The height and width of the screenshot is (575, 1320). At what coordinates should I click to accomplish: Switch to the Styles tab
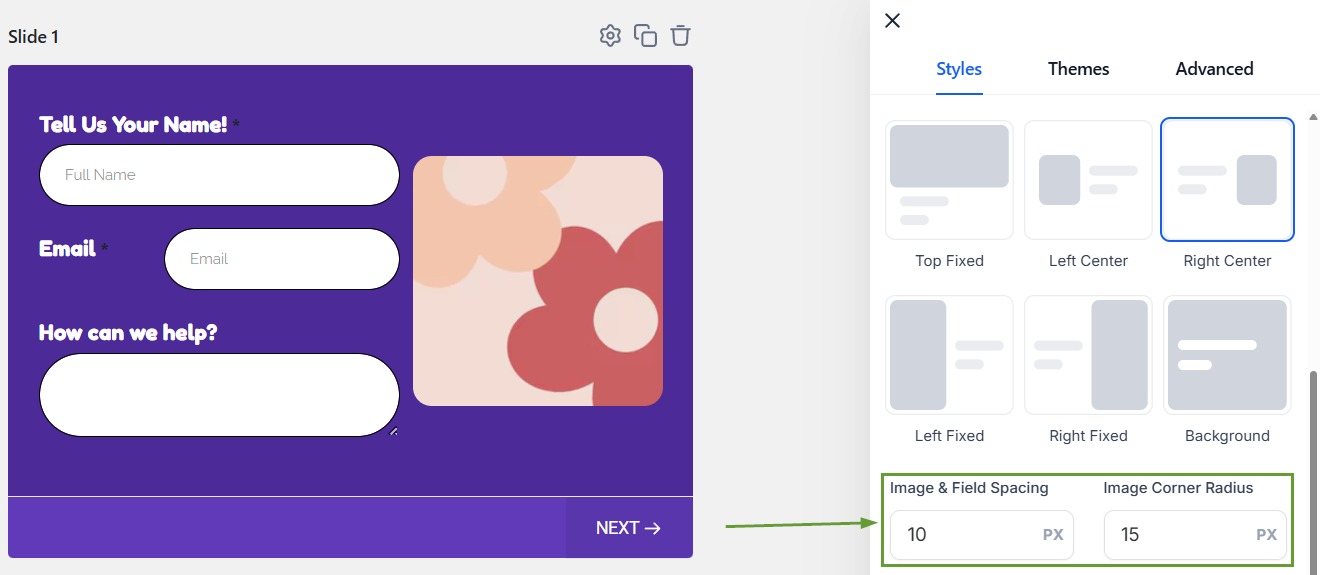pos(959,69)
